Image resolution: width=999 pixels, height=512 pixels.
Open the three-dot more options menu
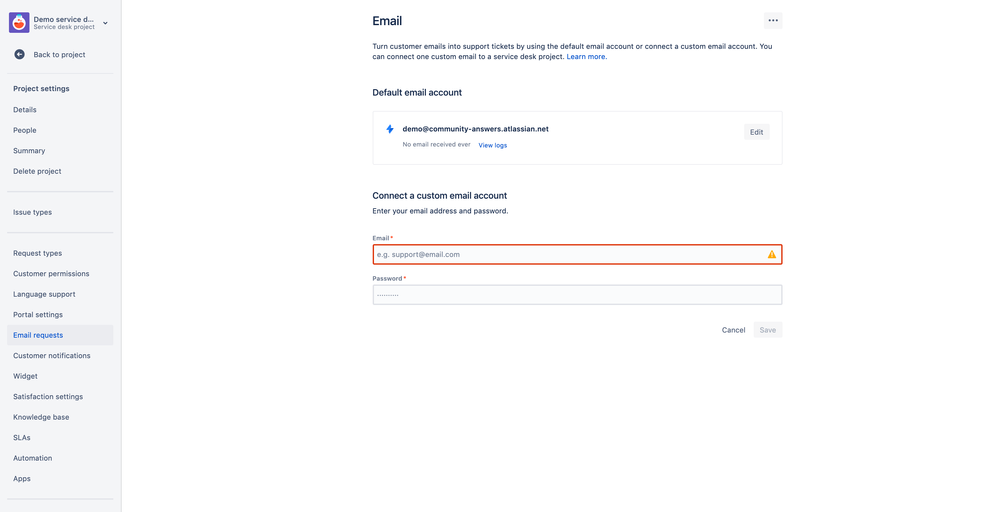click(x=773, y=20)
